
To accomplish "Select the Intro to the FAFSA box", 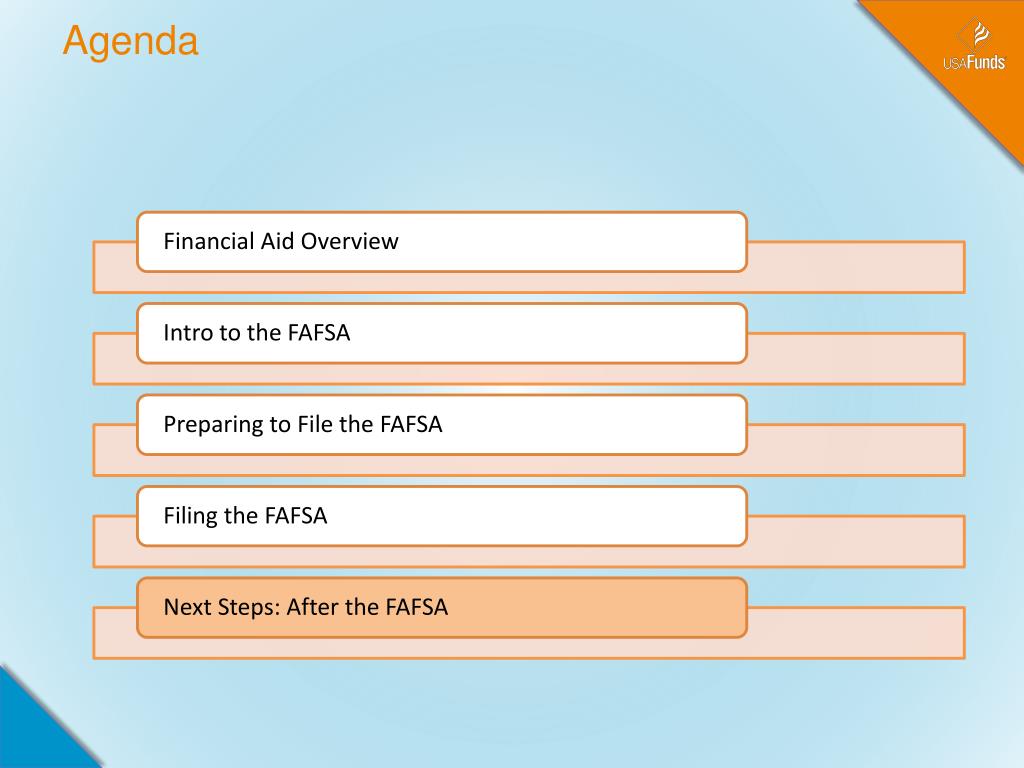I will click(441, 333).
